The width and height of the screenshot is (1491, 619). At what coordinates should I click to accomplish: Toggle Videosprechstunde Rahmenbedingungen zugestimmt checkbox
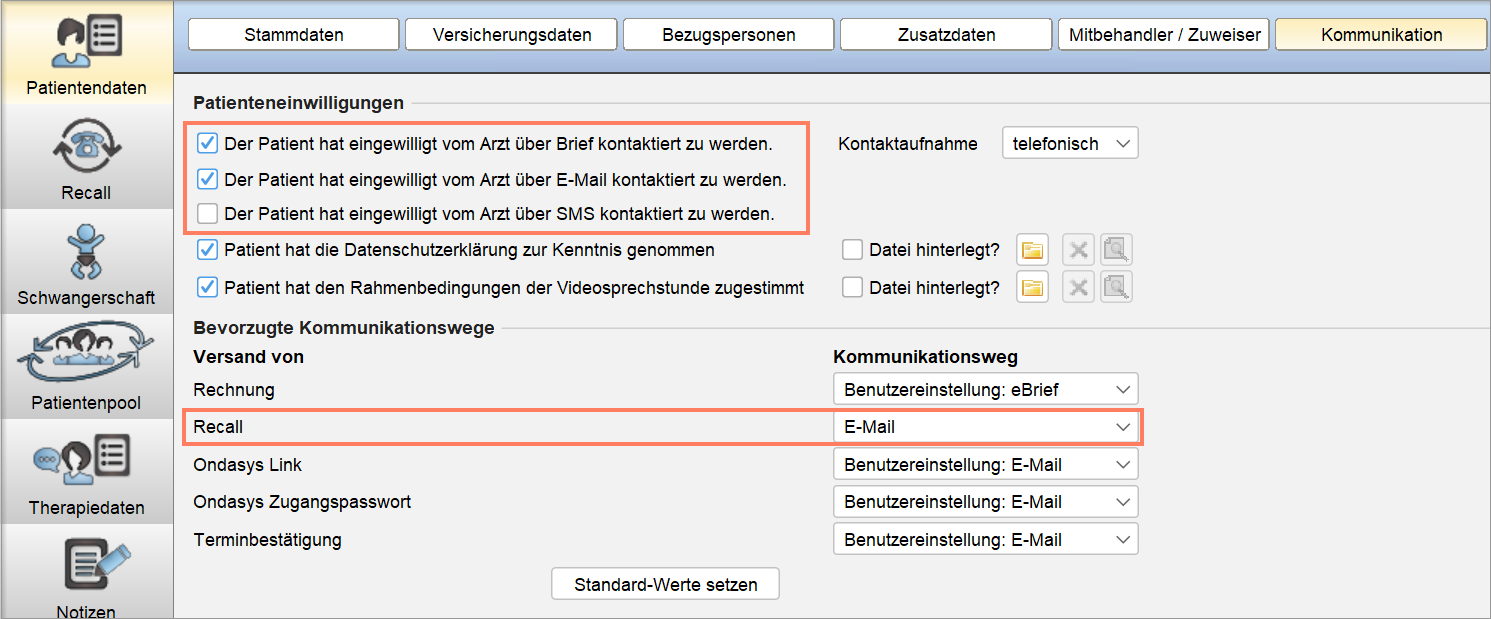pos(208,288)
